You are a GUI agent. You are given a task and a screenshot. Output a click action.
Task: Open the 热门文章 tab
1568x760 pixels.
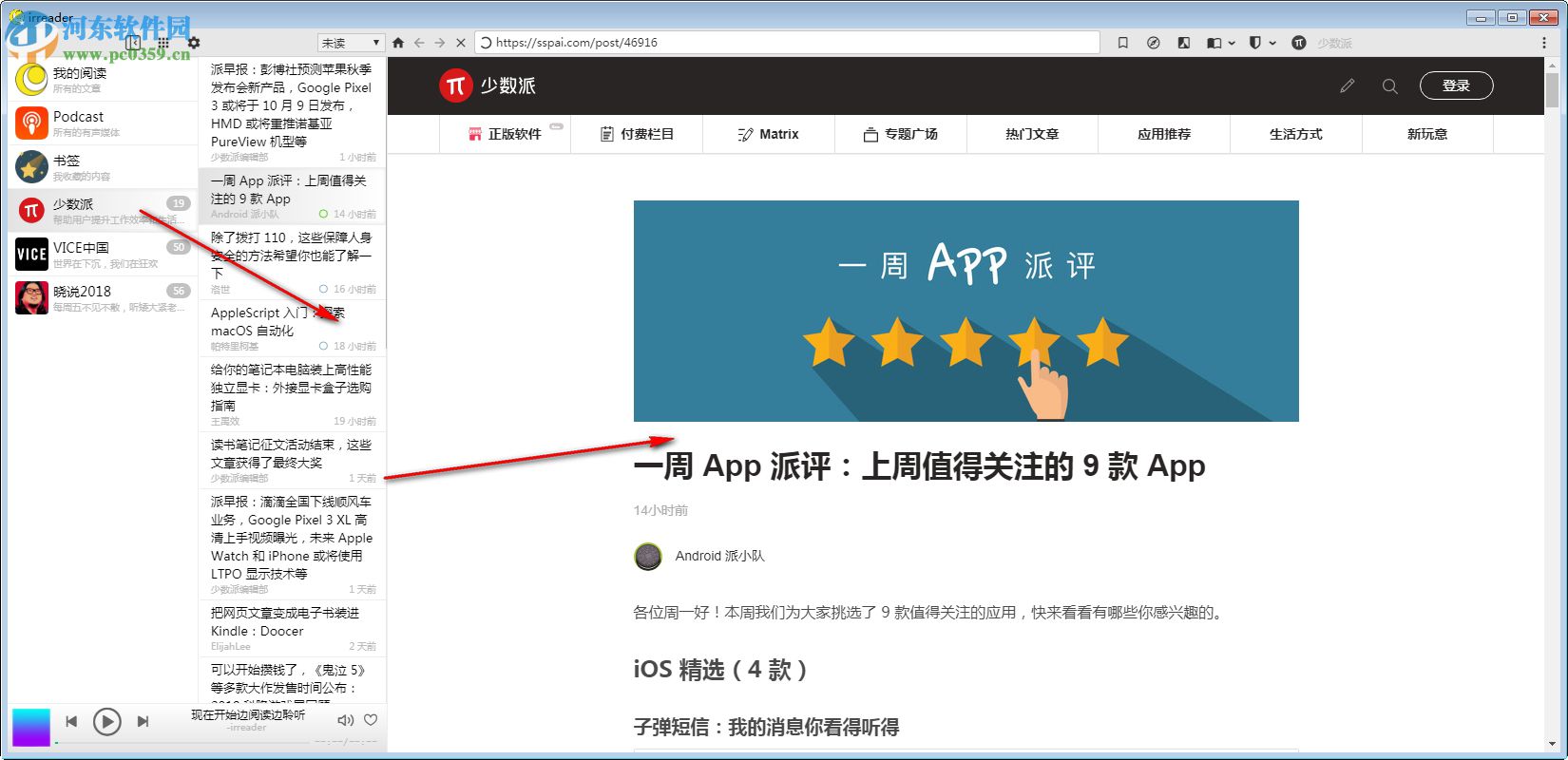pyautogui.click(x=1032, y=134)
